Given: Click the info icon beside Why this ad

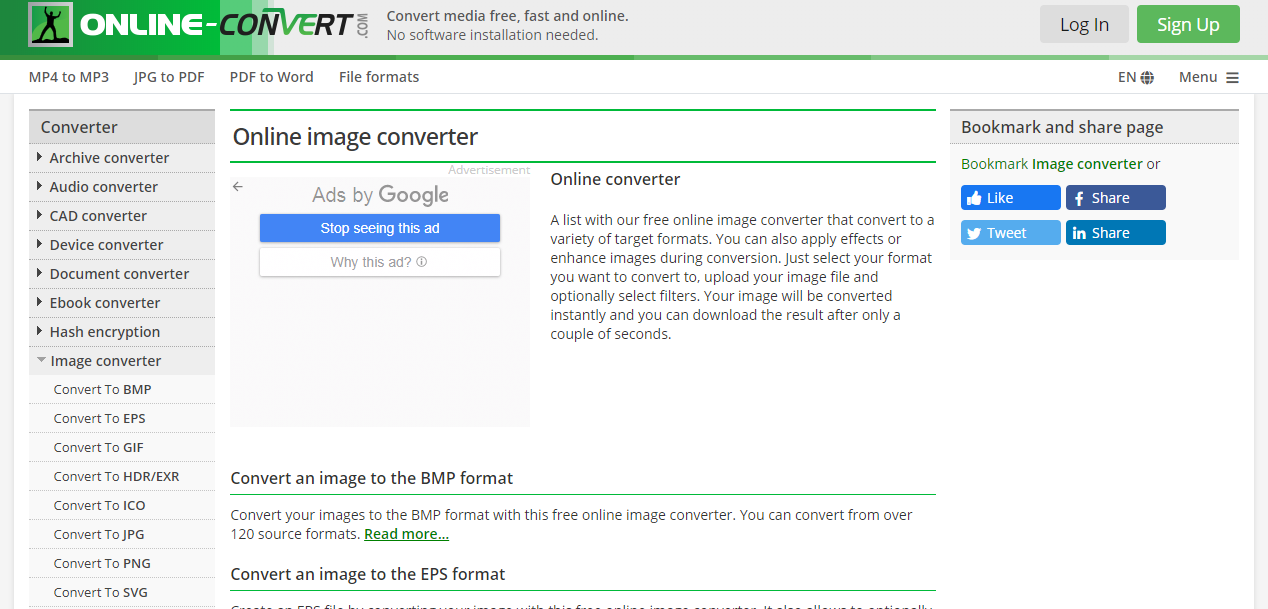Looking at the screenshot, I should [x=421, y=262].
